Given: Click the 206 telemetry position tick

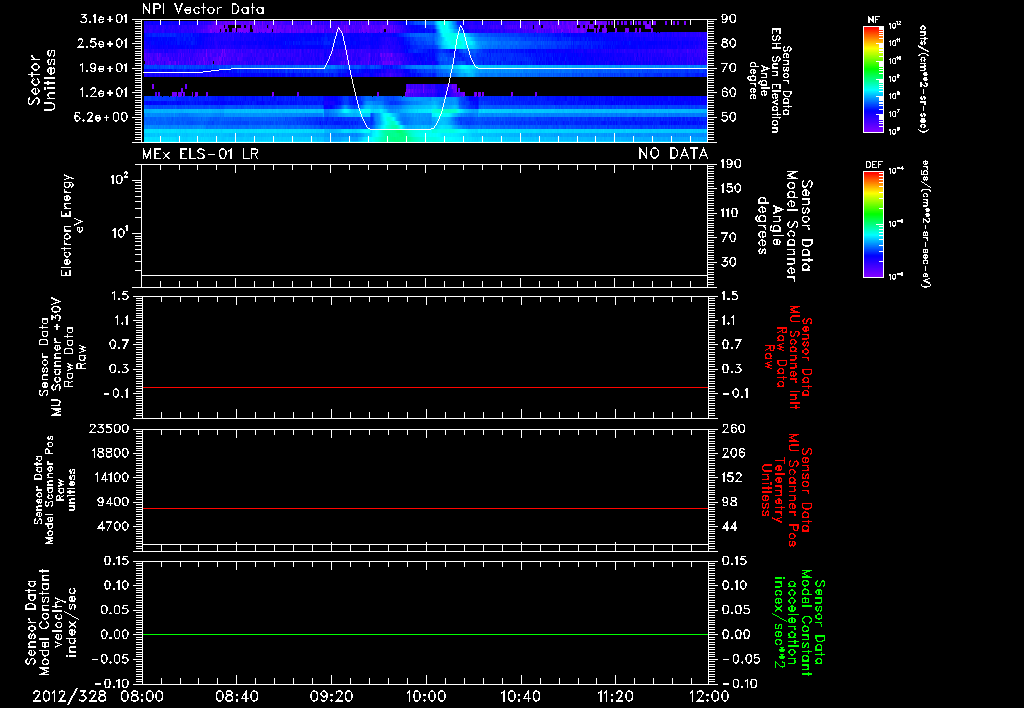Looking at the screenshot, I should pyautogui.click(x=733, y=453).
